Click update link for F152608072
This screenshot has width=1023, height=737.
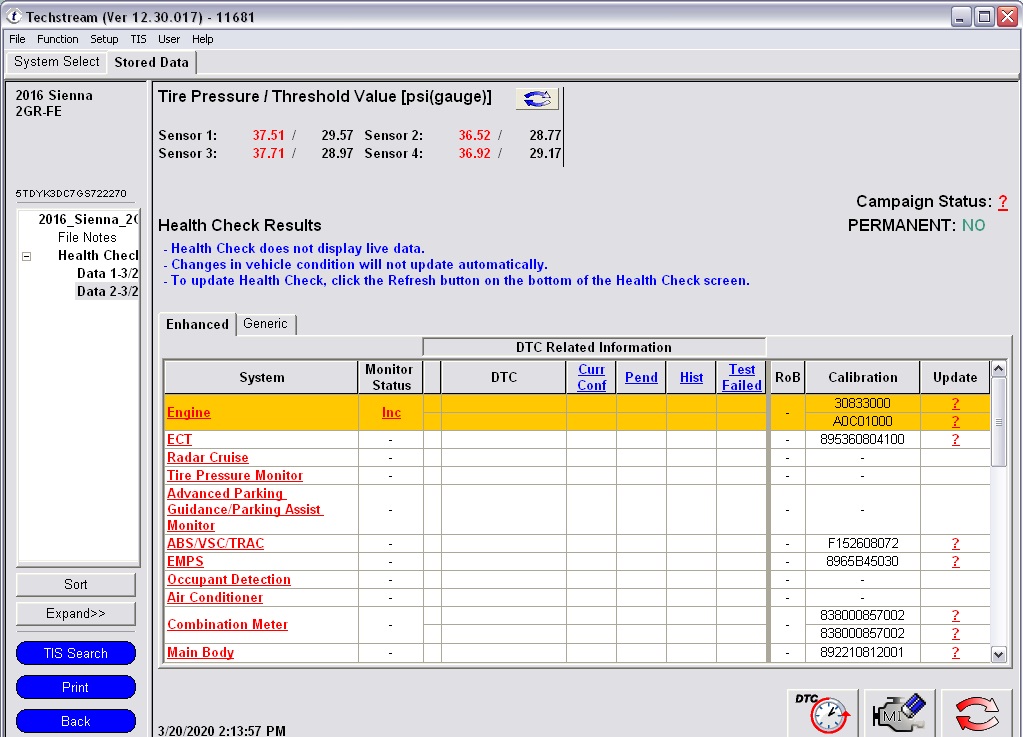coord(955,543)
